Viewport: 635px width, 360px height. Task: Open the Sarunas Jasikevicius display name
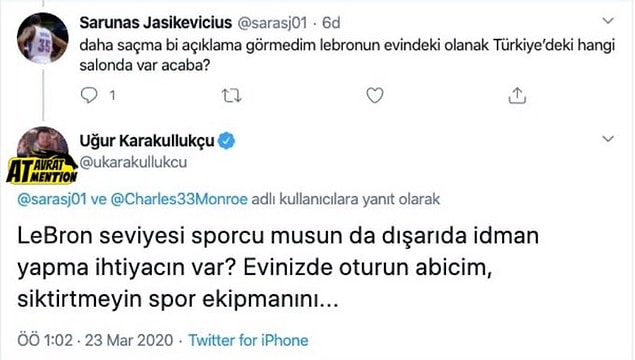tap(156, 23)
